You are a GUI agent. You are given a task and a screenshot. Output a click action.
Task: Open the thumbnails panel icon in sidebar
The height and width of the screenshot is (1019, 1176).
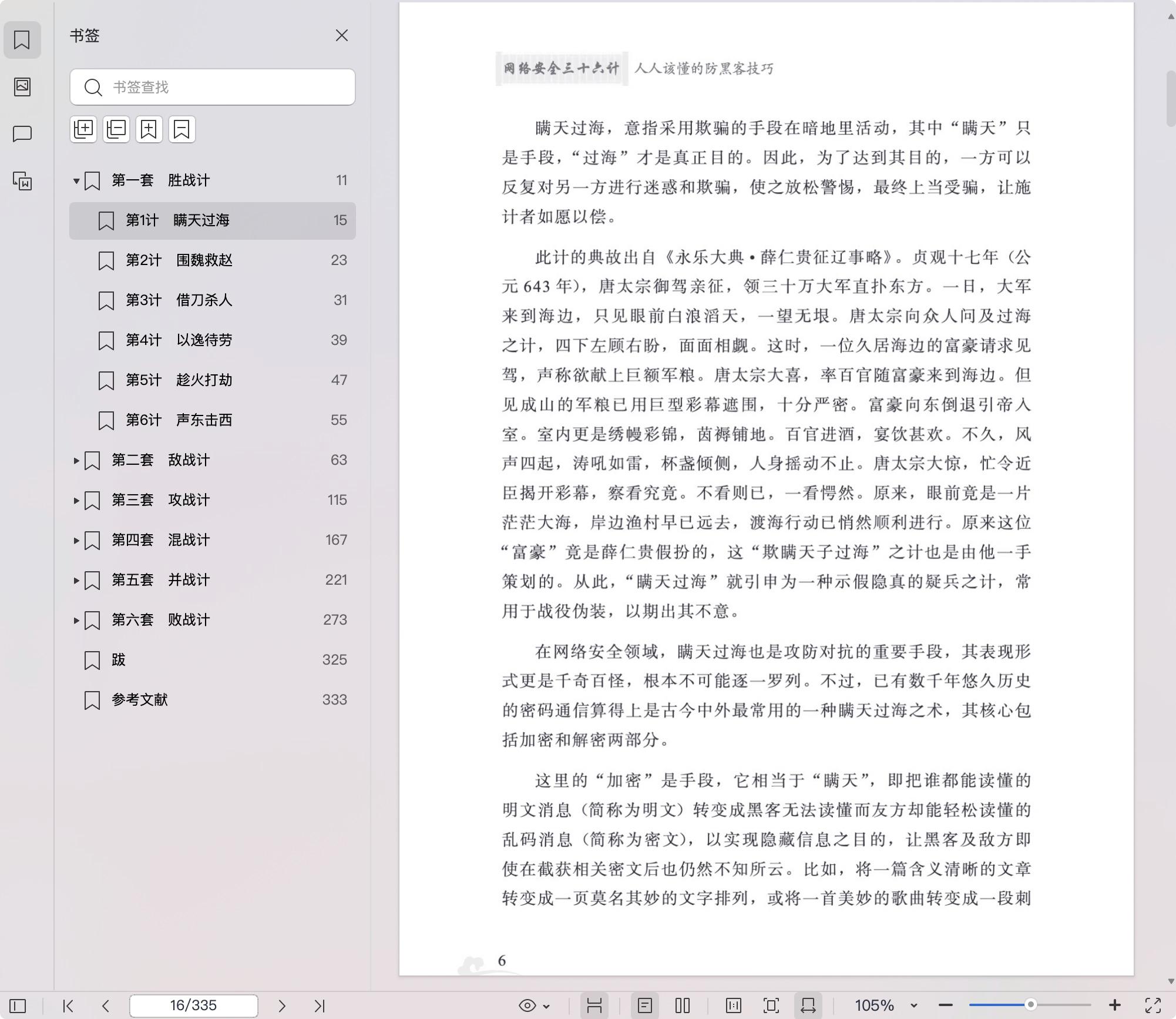(x=22, y=87)
